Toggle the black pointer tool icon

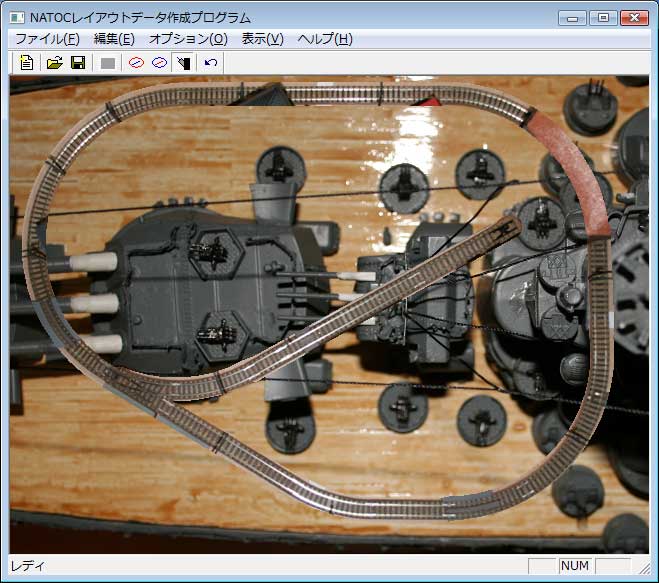(x=183, y=63)
